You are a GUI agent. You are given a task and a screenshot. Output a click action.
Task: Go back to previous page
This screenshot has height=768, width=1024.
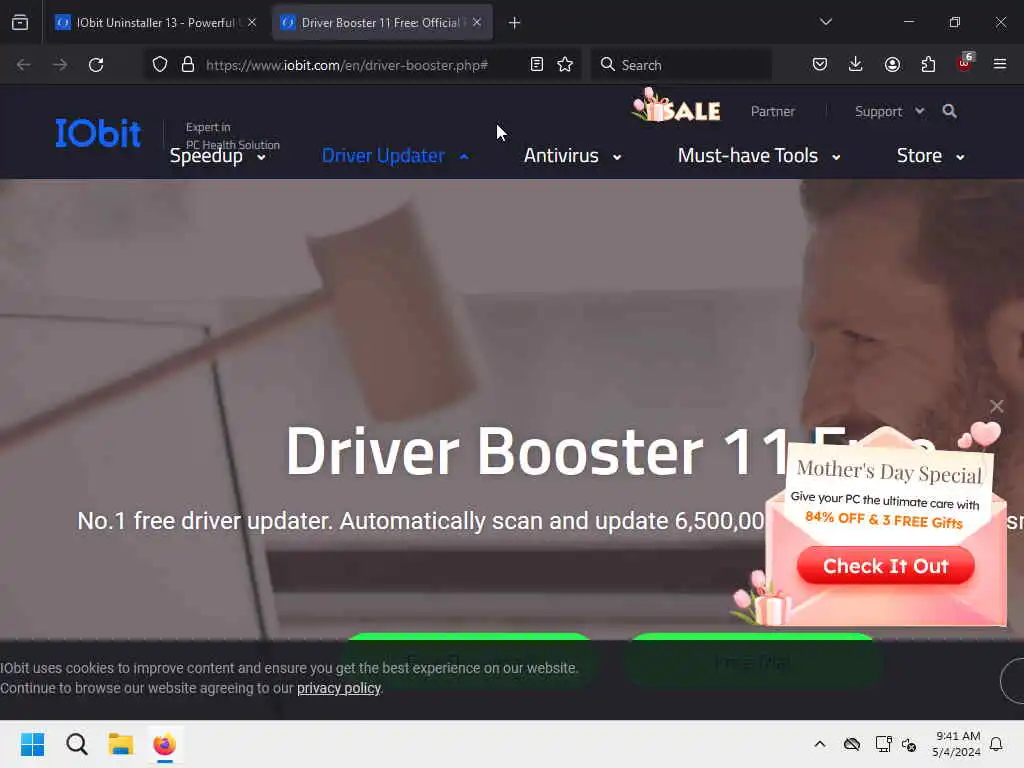click(24, 65)
